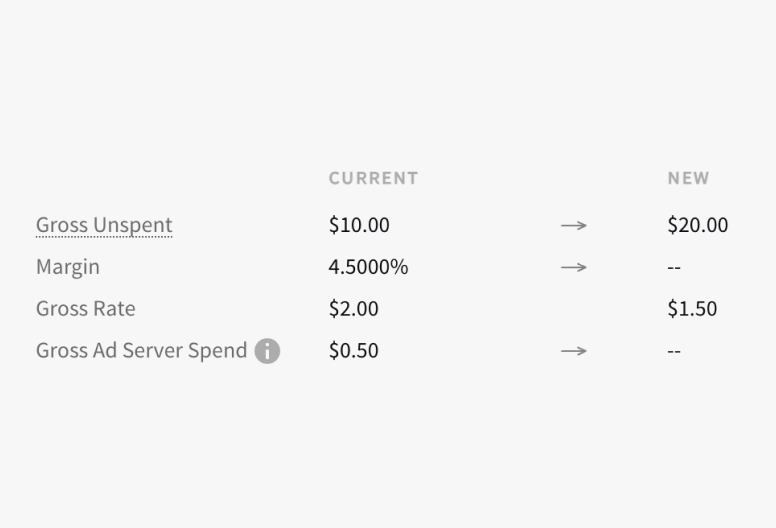Select the Margin row label
776x528 pixels.
(x=68, y=267)
